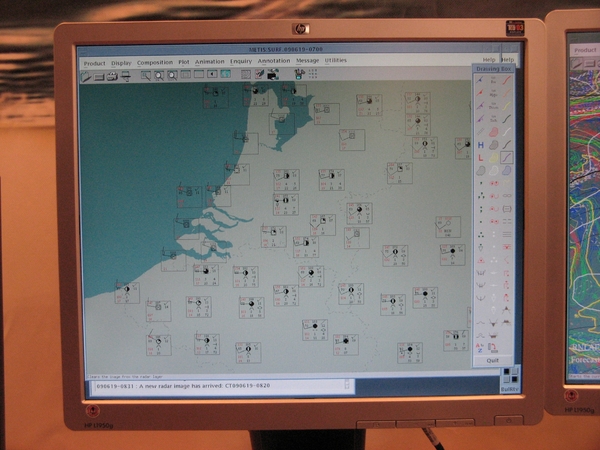Open the Help menu at right
The height and width of the screenshot is (450, 600).
pos(509,60)
